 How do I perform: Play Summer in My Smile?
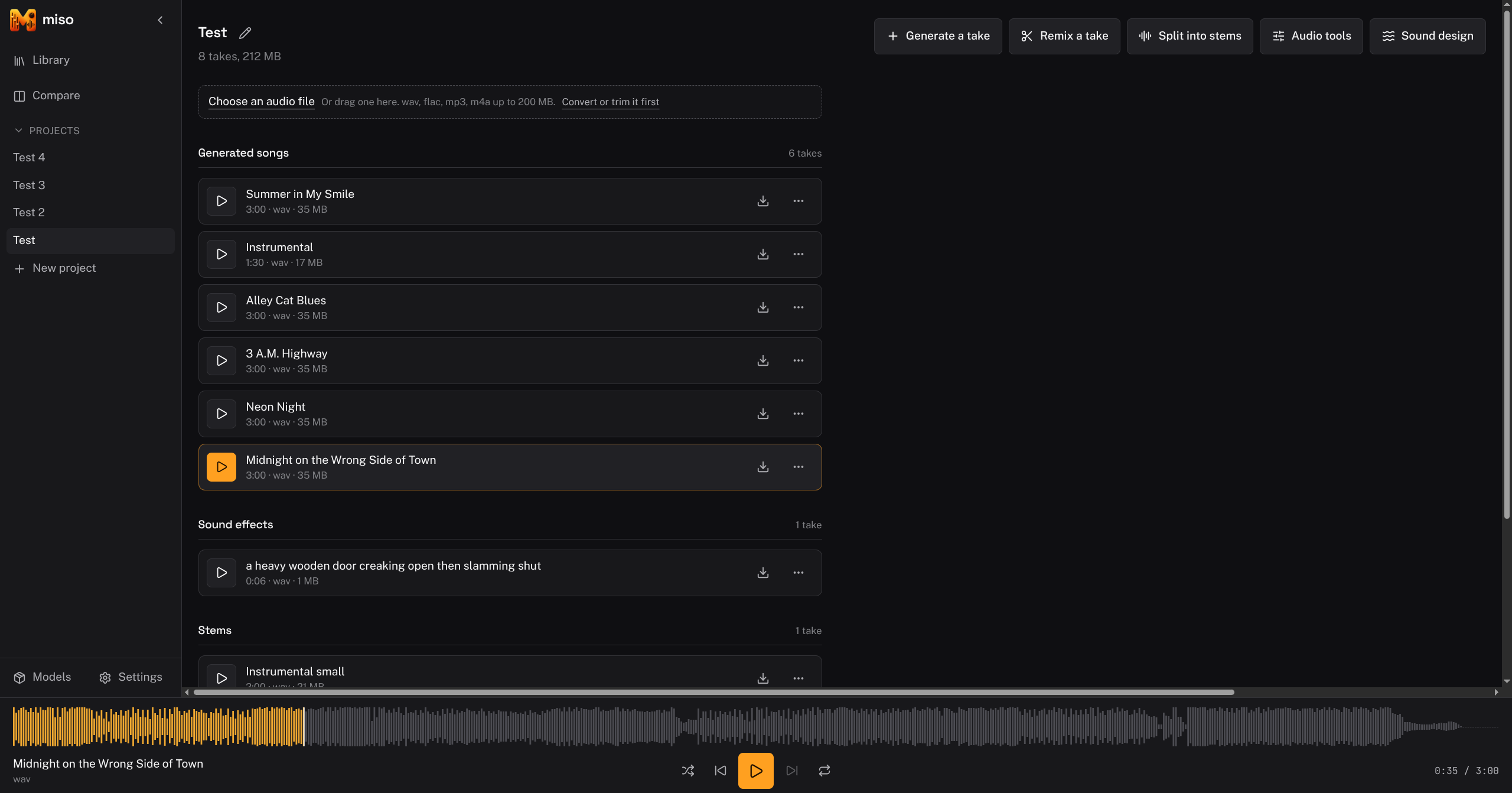221,201
